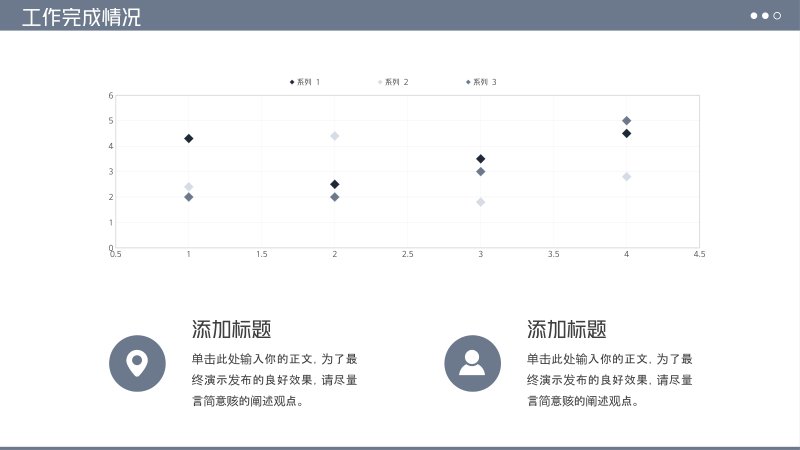This screenshot has width=800, height=450.
Task: Click the x-axis label 4.5
Action: tap(699, 254)
